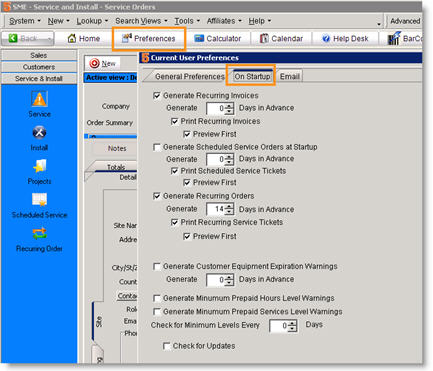Click Check for Minimum Levels Every field
The height and width of the screenshot is (371, 433).
[x=279, y=326]
